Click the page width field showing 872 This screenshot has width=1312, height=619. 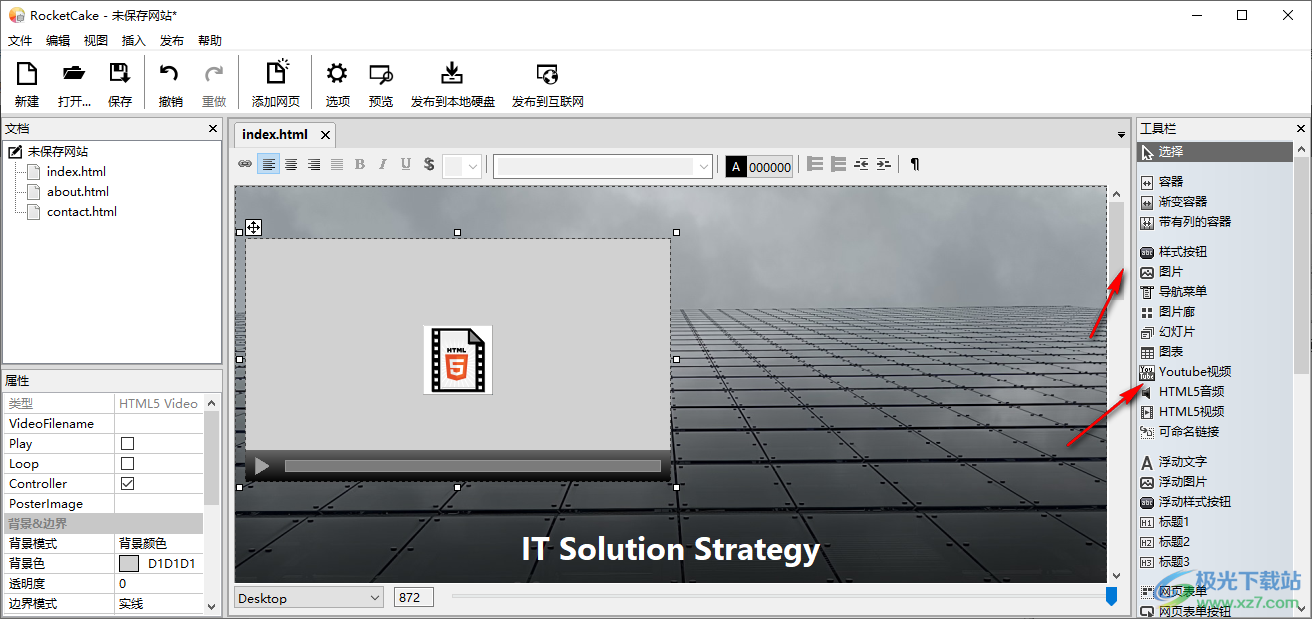tap(413, 598)
